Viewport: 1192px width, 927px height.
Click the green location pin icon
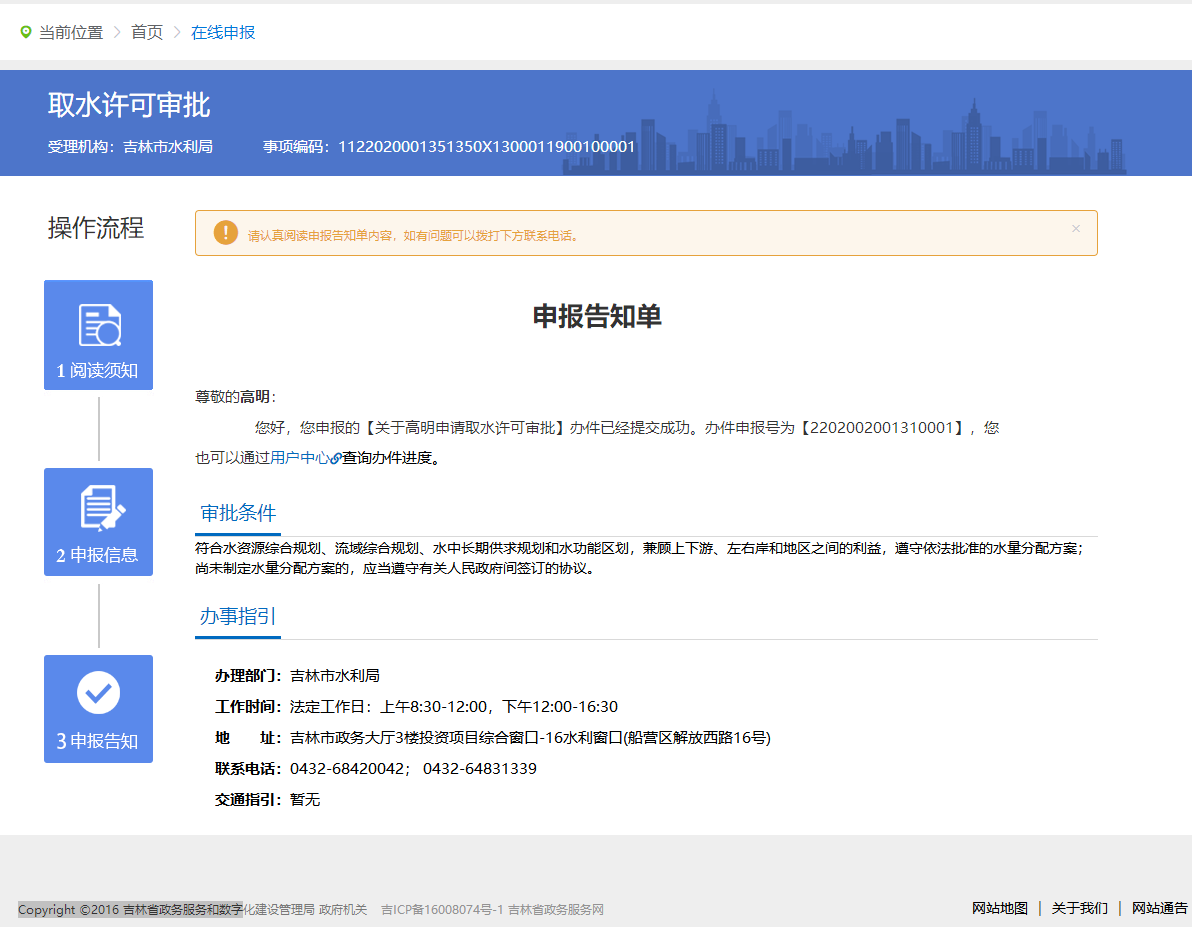(x=26, y=32)
